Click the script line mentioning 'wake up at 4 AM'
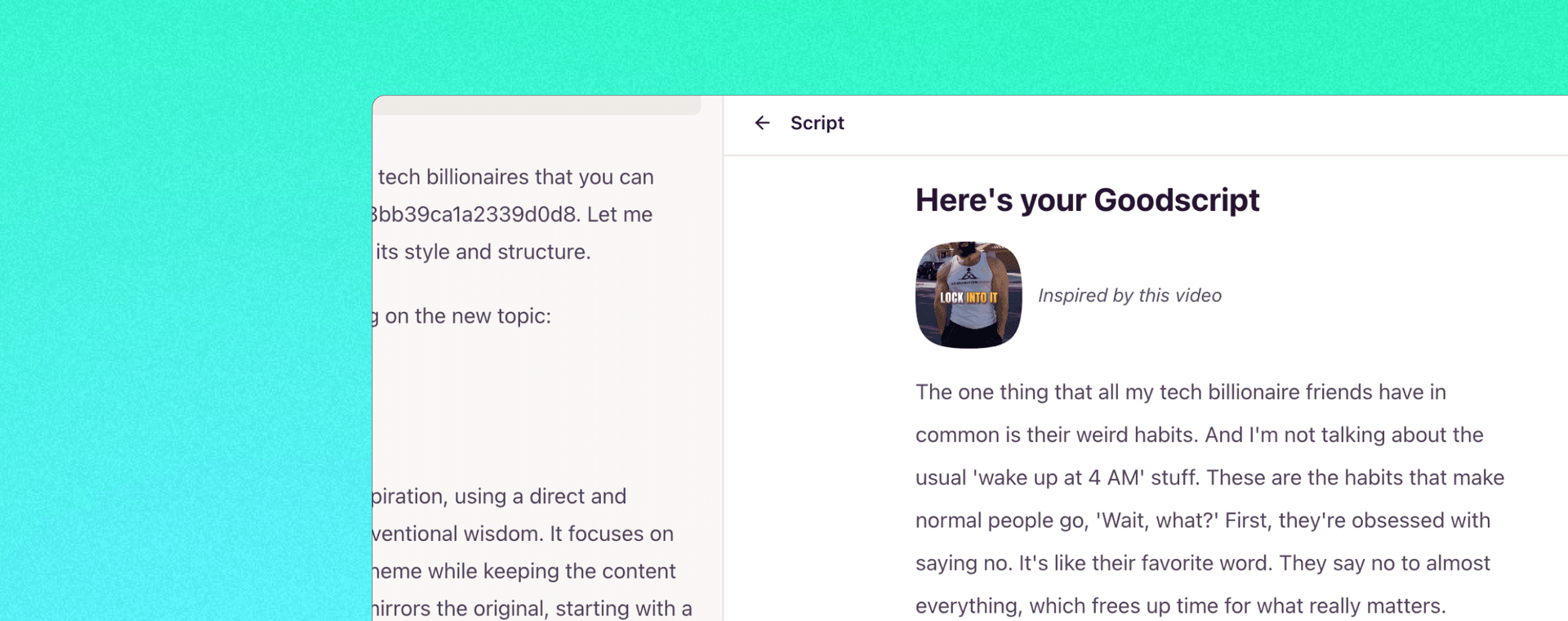The height and width of the screenshot is (621, 1568). pyautogui.click(x=1209, y=478)
